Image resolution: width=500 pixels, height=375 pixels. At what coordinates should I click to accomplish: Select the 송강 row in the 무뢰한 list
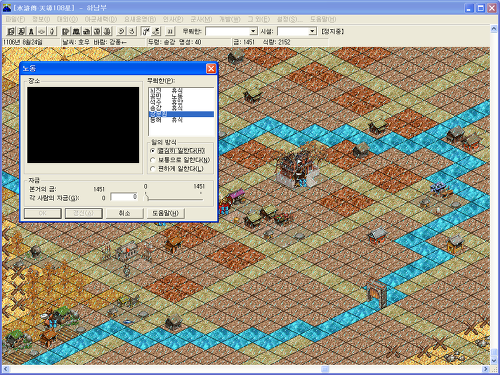click(181, 108)
